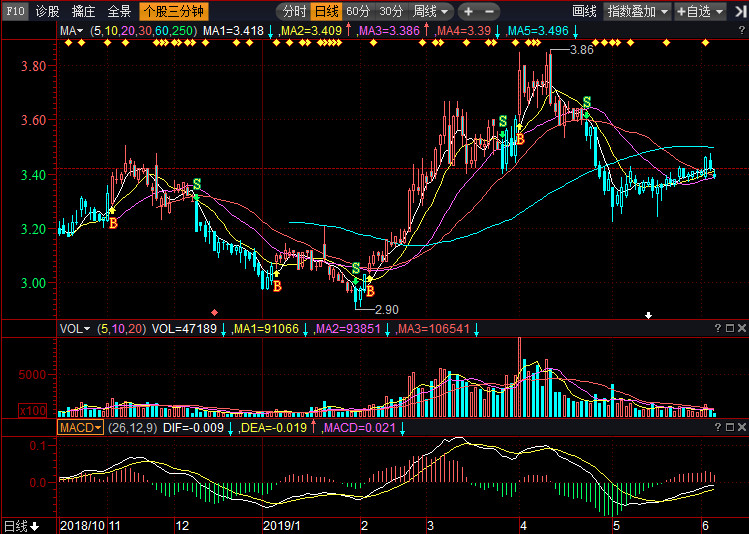Click the 画线 drawing tool button
Screen dimensions: 749x534
(x=584, y=12)
